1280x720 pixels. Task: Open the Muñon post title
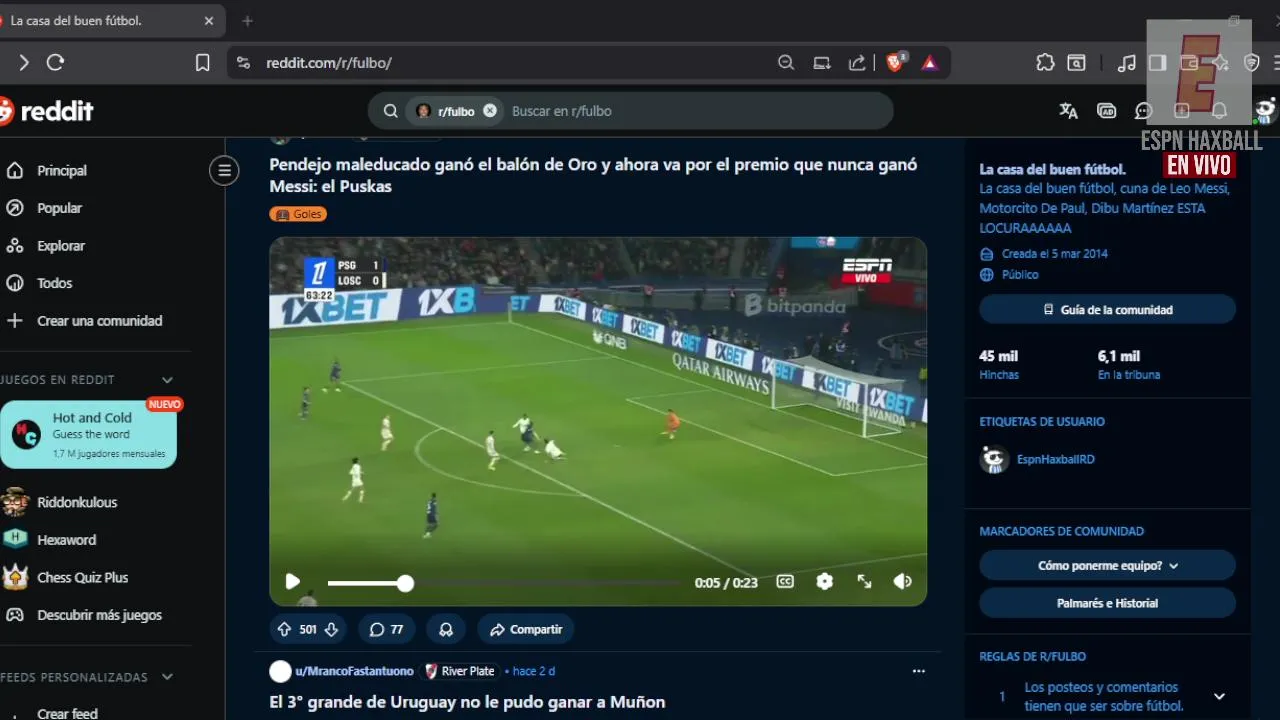pos(467,702)
